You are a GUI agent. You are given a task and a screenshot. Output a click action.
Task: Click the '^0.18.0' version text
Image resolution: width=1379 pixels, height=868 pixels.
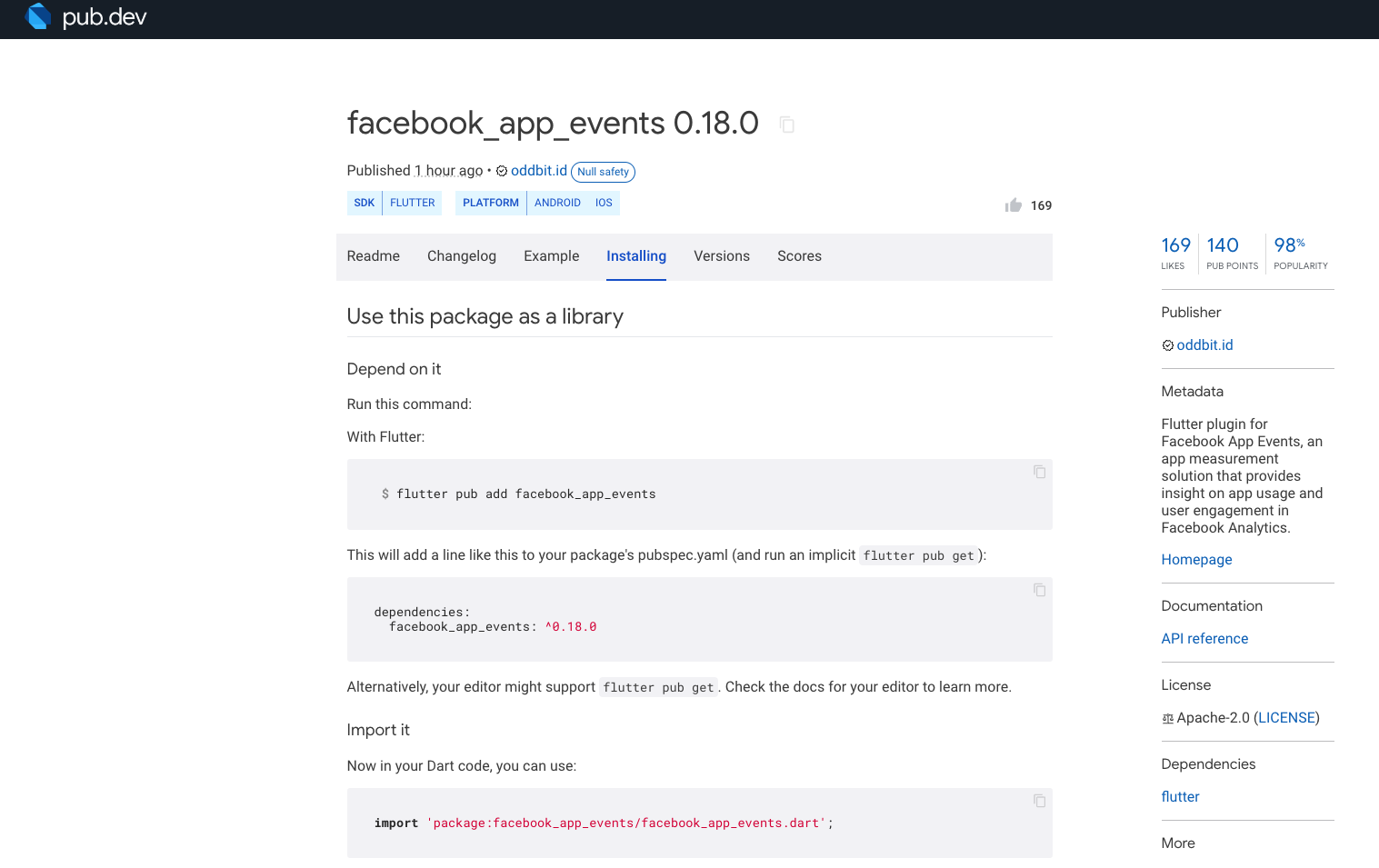click(571, 627)
